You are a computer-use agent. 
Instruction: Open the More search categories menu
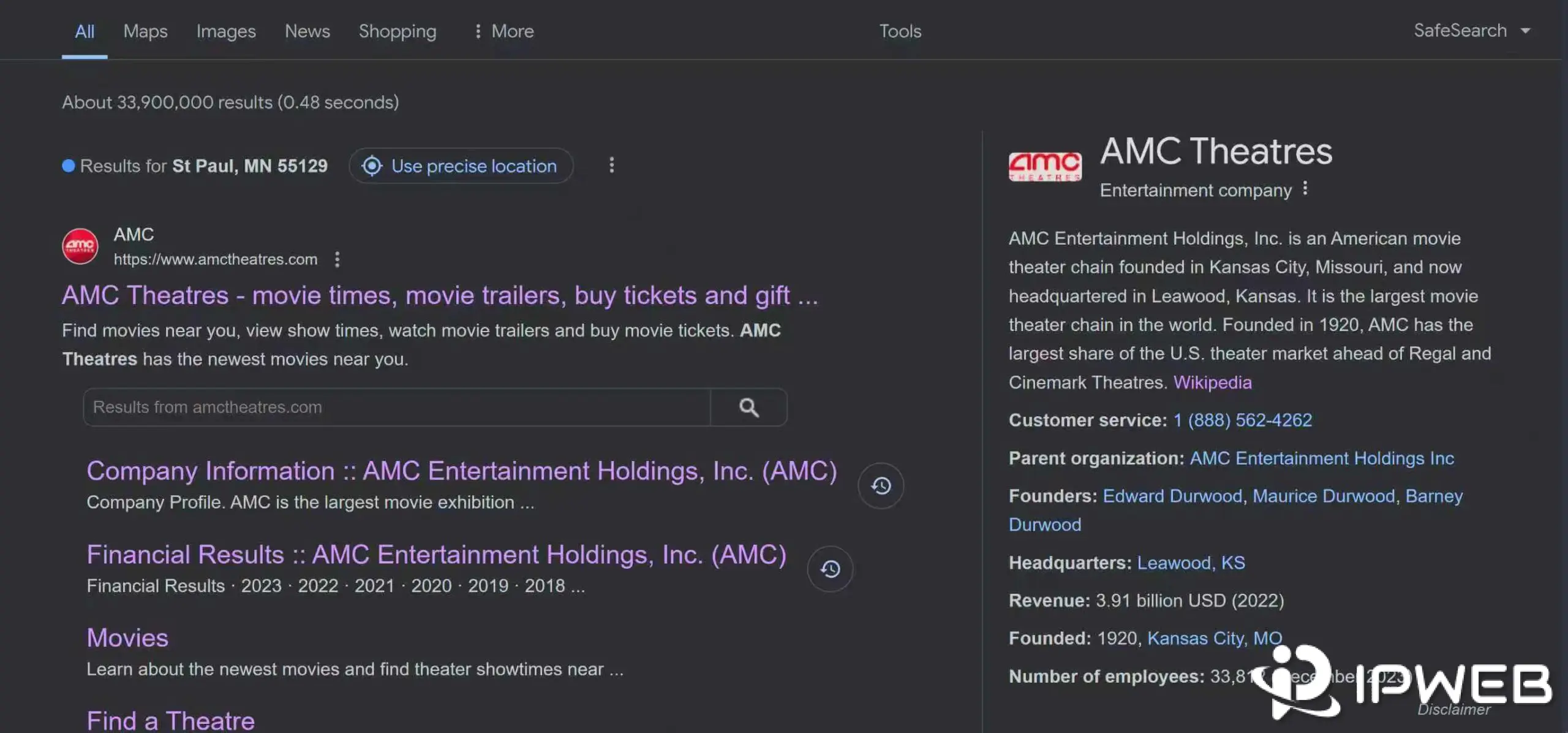(x=504, y=31)
